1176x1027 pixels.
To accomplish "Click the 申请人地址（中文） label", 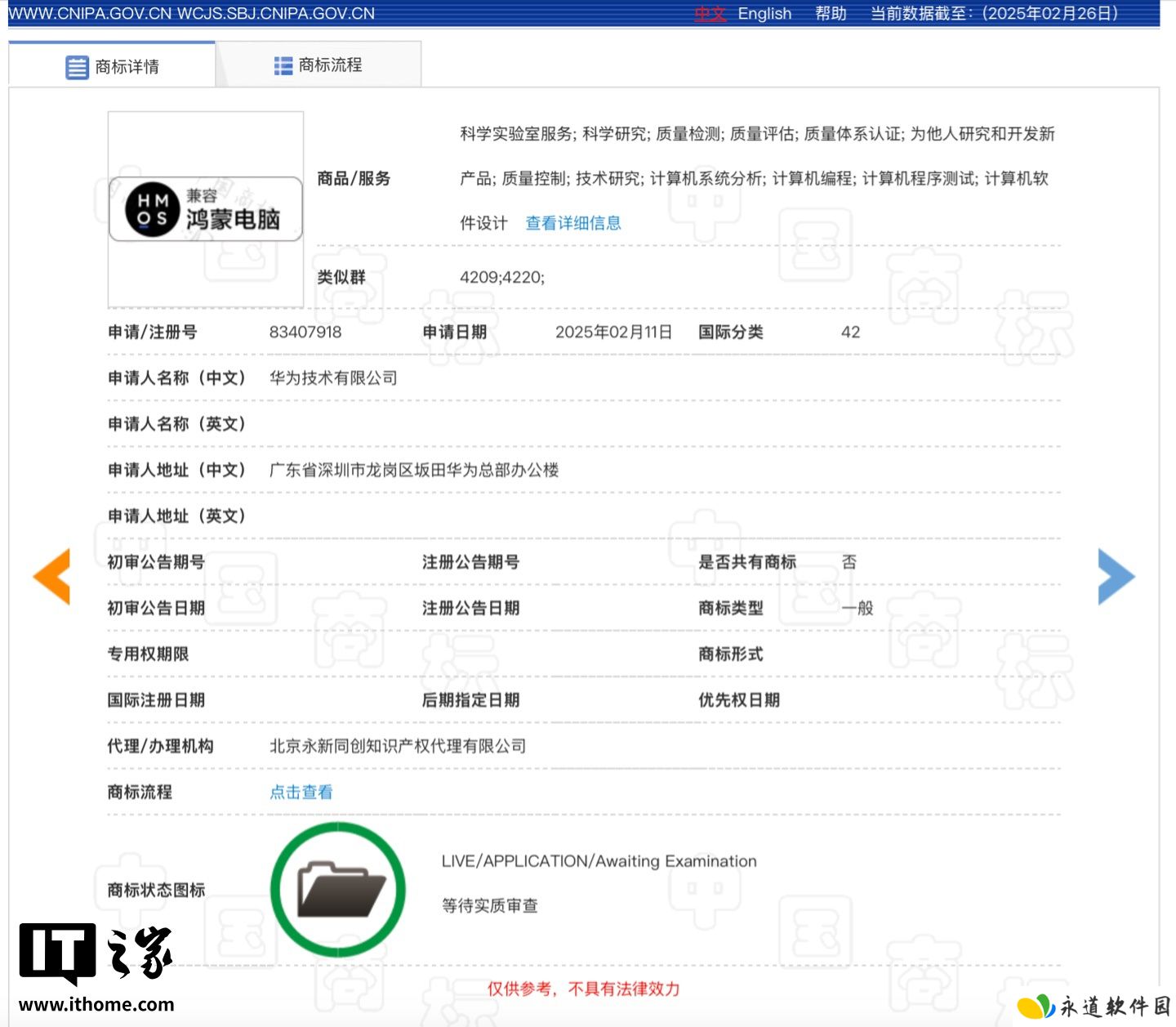I will [x=177, y=470].
